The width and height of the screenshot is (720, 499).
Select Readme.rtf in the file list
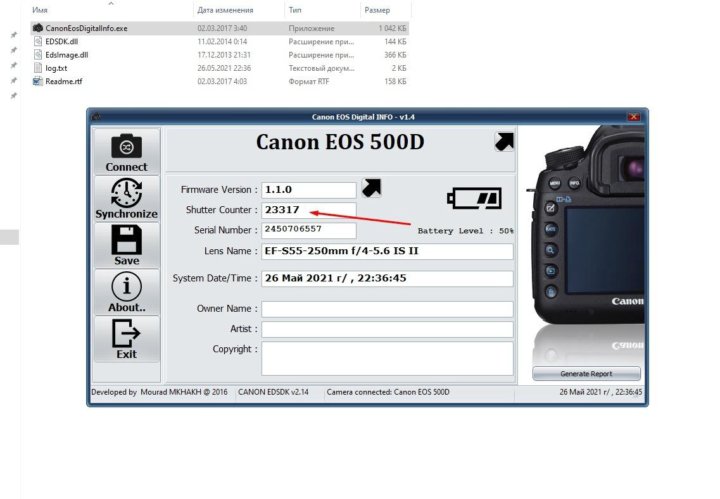[67, 81]
